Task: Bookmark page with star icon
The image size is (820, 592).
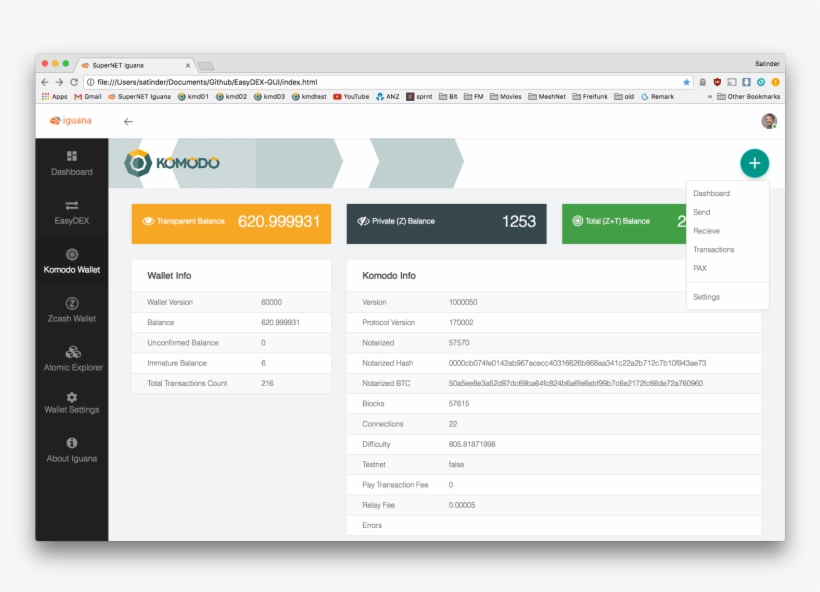Action: (x=686, y=82)
